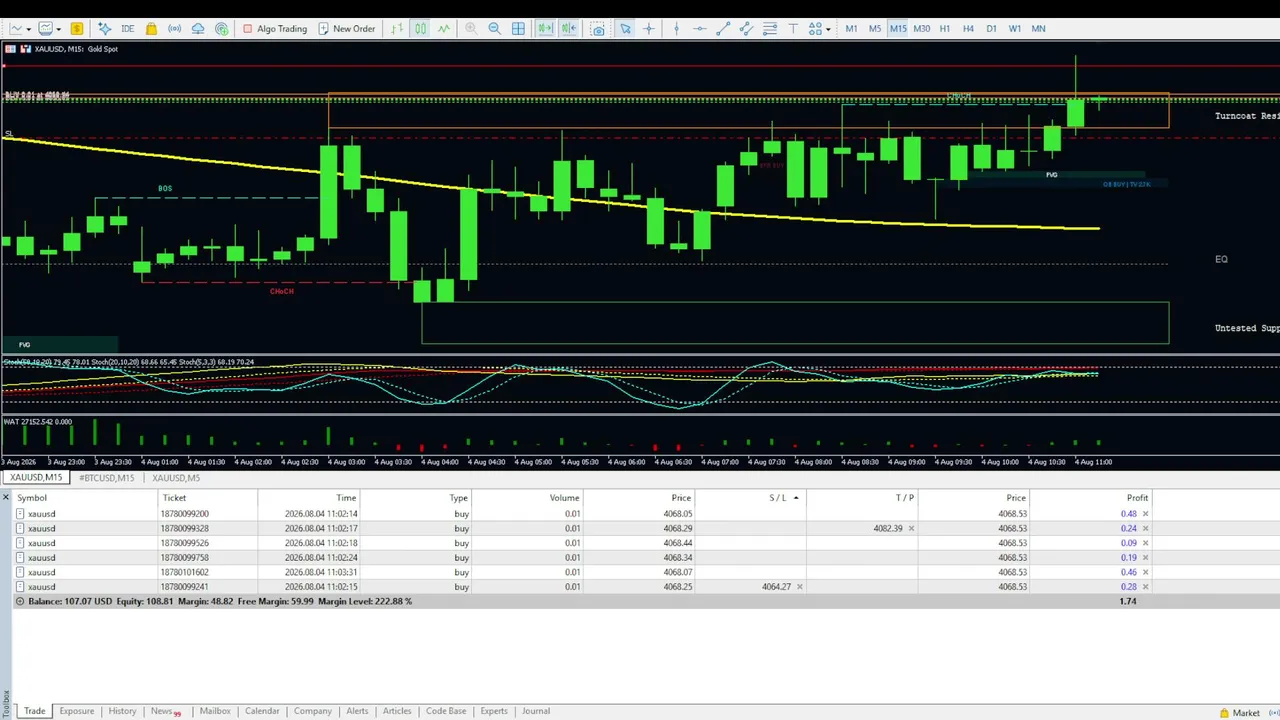The image size is (1280, 720).
Task: Switch to the History tab
Action: 122,711
